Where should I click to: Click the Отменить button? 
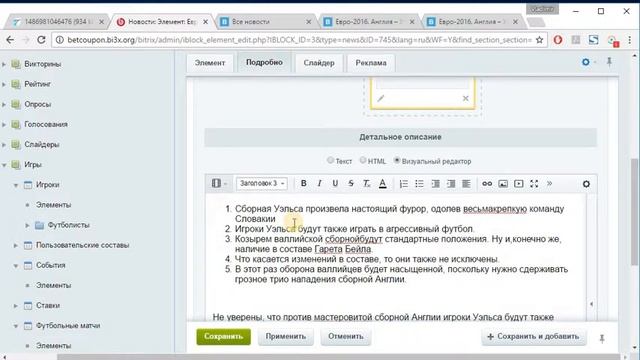coord(346,336)
